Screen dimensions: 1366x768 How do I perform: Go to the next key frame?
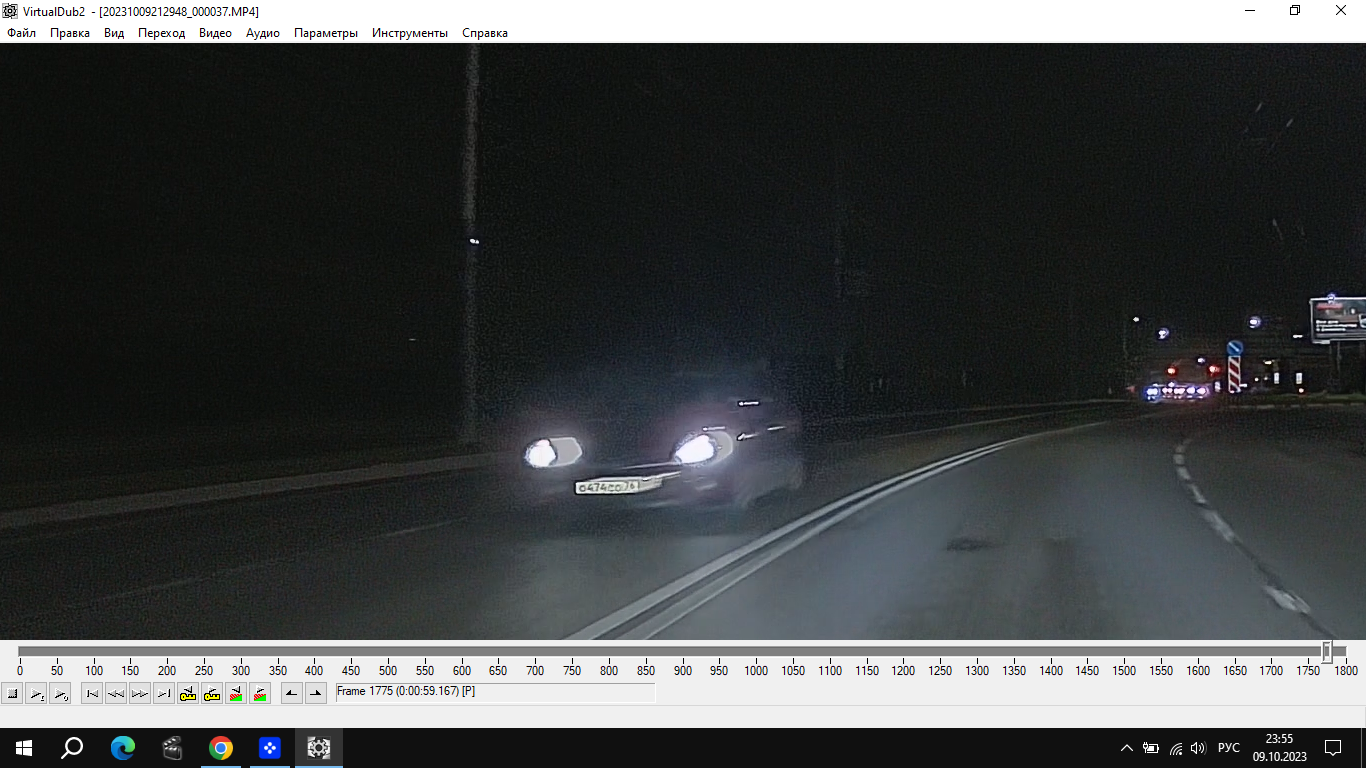tap(212, 693)
